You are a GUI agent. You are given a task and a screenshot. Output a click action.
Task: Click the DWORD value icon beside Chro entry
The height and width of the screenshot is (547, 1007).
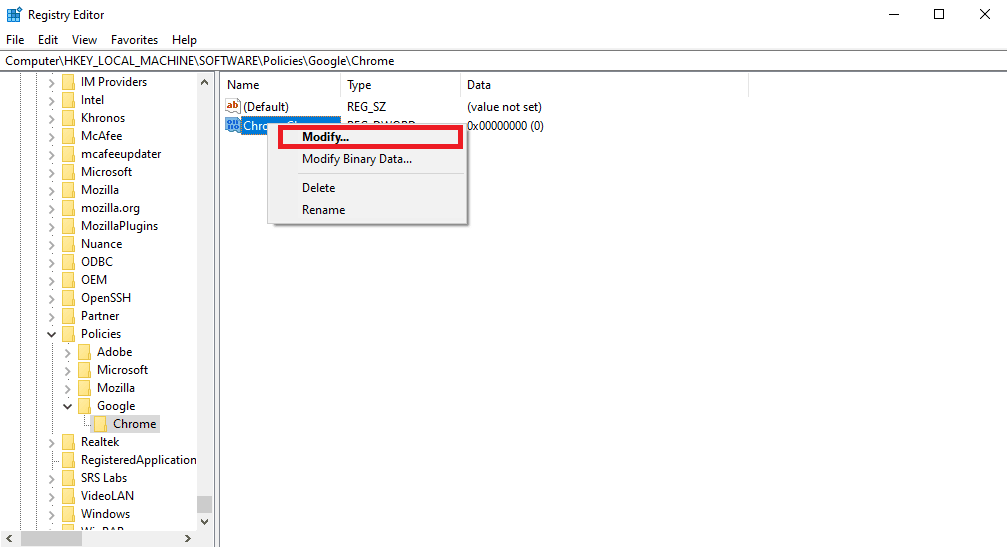pos(232,125)
